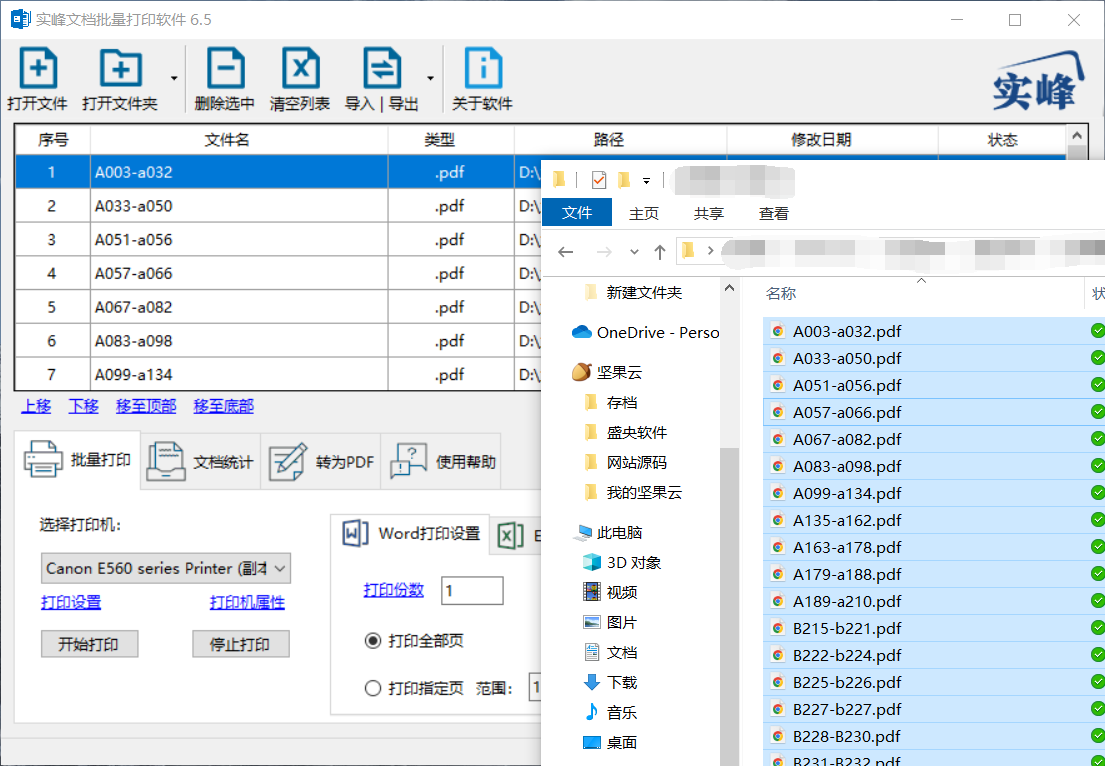Click the 打开文件 (open file) toolbar icon
The height and width of the screenshot is (766, 1105).
[x=38, y=69]
